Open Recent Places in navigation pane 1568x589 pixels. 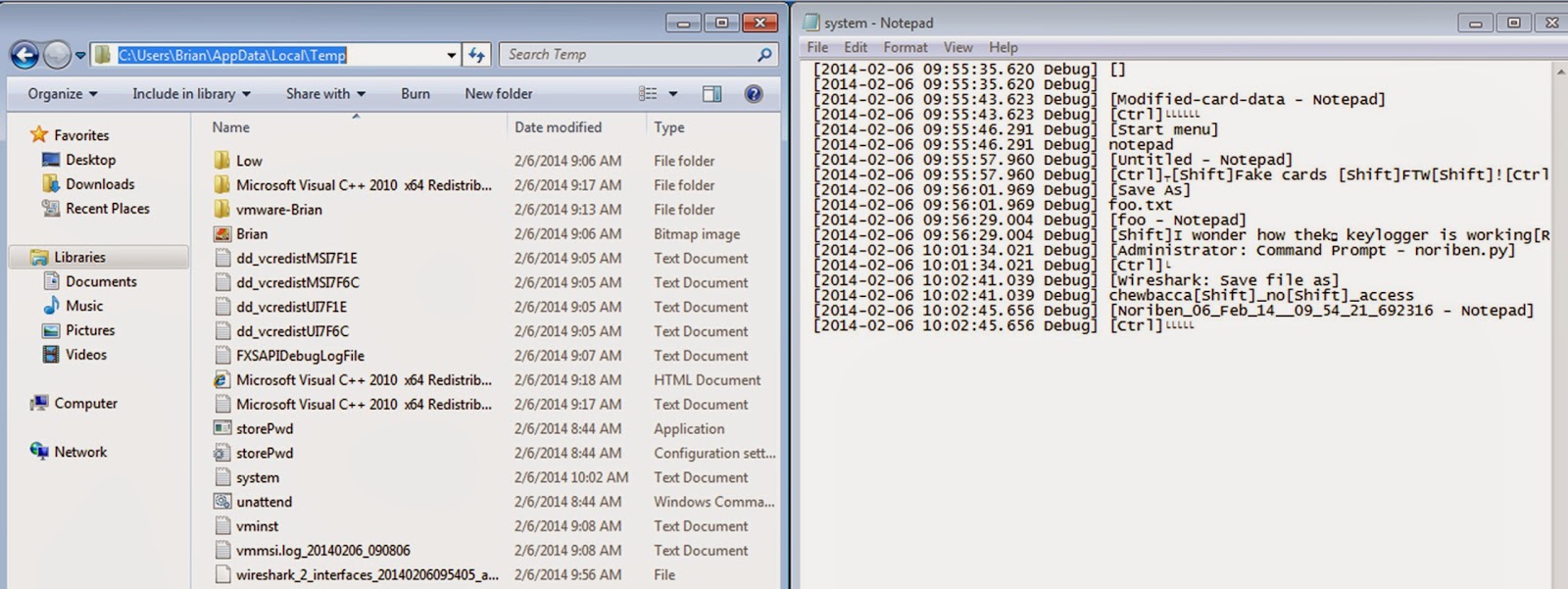tap(108, 209)
